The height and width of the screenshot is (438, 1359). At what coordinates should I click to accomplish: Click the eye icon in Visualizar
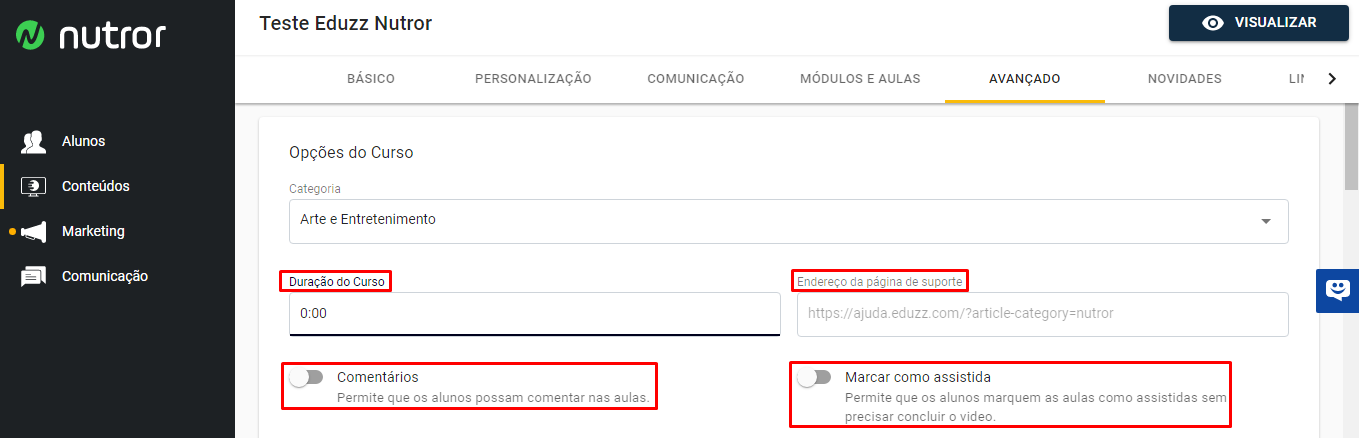pyautogui.click(x=1213, y=23)
